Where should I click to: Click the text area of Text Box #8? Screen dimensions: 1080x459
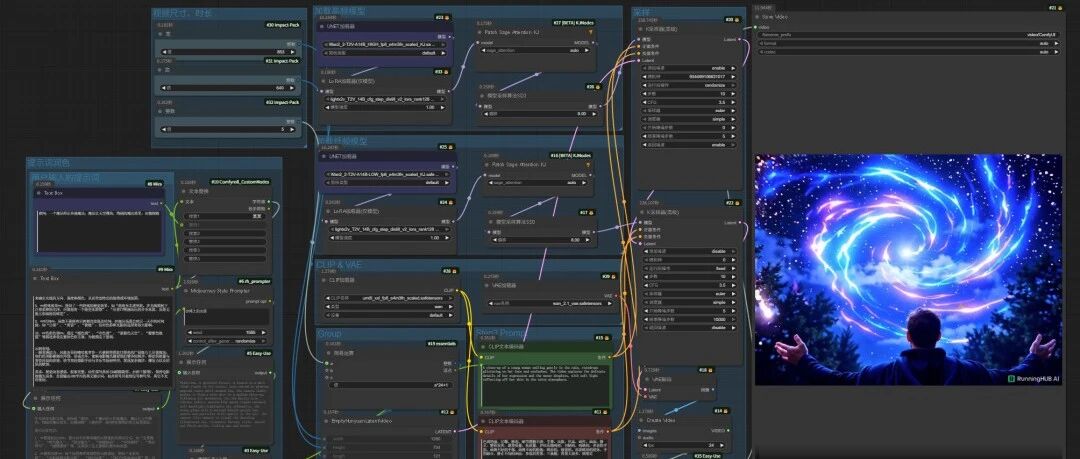100,230
